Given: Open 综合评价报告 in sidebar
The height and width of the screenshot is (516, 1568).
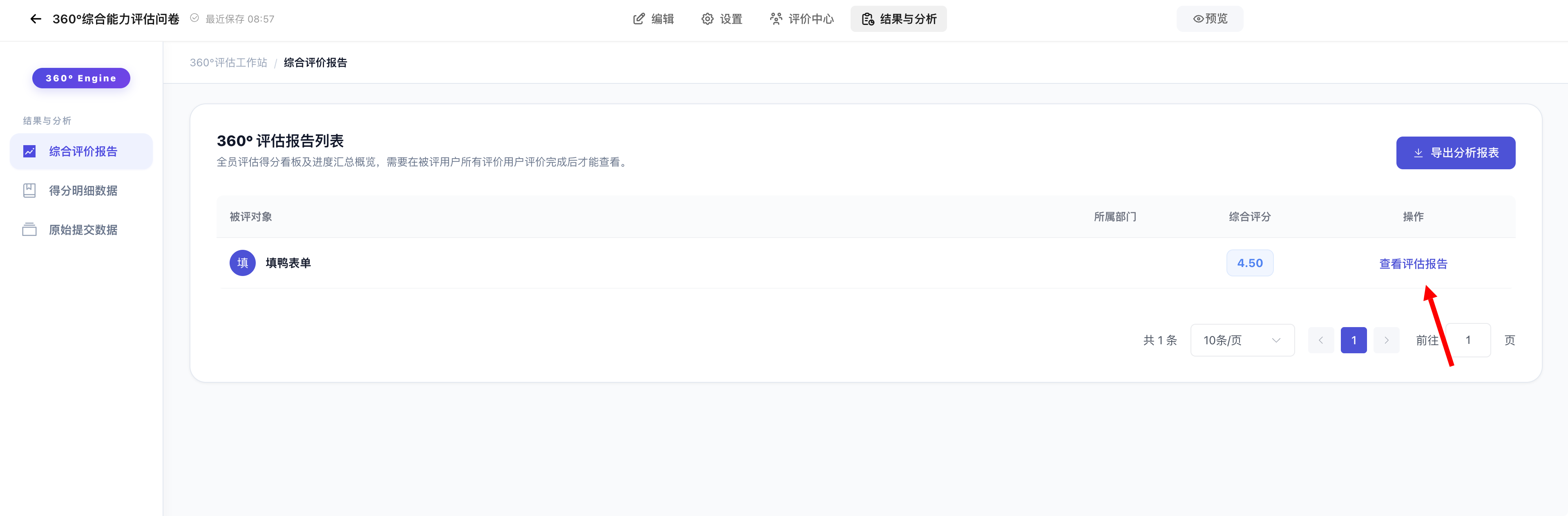Looking at the screenshot, I should pyautogui.click(x=81, y=151).
